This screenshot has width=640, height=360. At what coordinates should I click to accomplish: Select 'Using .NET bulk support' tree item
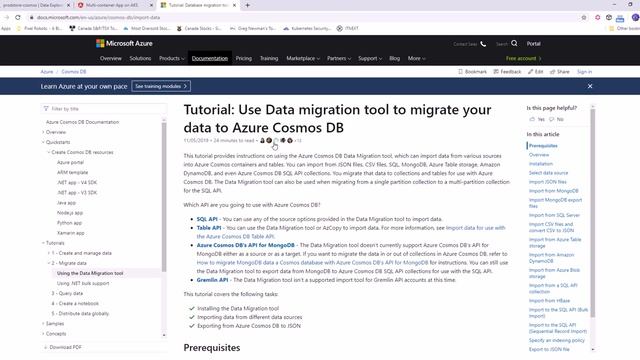point(83,283)
